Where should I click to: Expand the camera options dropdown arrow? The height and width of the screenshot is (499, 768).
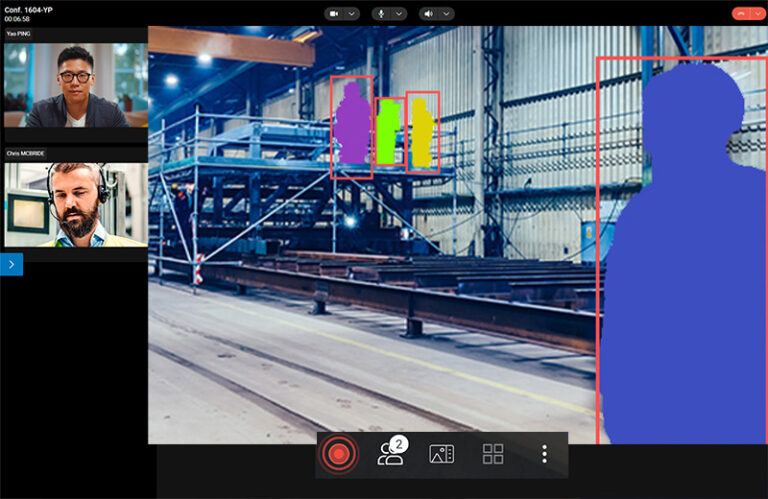click(351, 14)
